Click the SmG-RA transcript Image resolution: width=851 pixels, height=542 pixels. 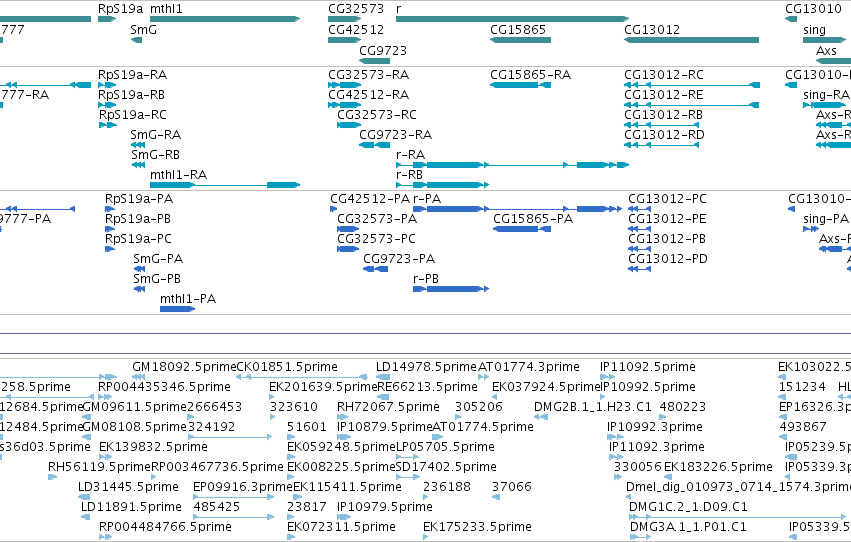138,145
